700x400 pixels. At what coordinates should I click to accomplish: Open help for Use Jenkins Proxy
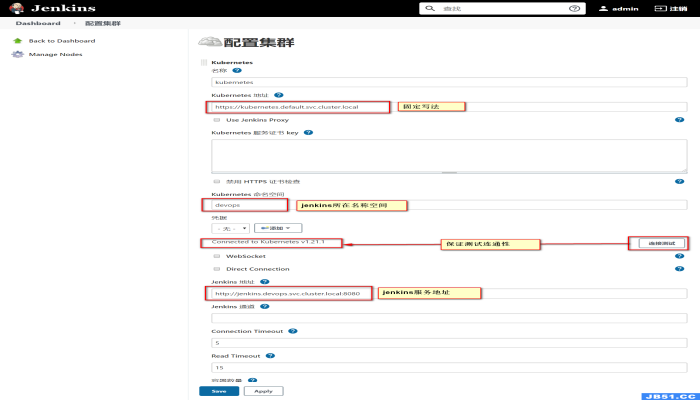[679, 120]
